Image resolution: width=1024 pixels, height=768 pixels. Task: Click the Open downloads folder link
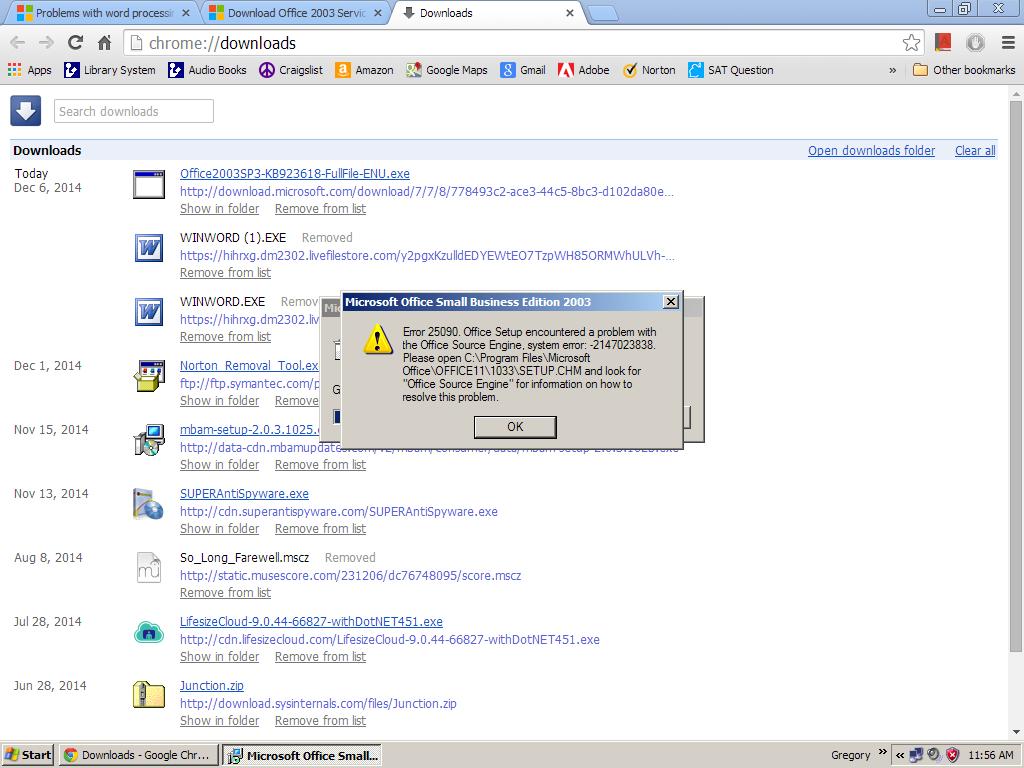click(871, 151)
